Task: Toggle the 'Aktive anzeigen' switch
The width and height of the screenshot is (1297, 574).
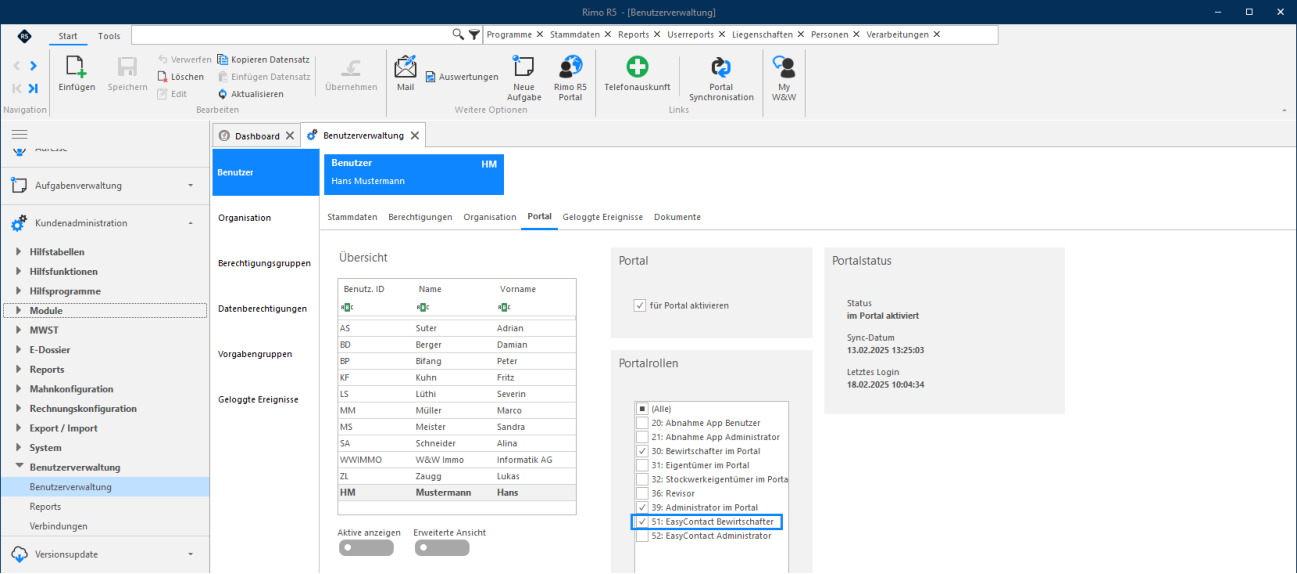Action: (x=366, y=548)
